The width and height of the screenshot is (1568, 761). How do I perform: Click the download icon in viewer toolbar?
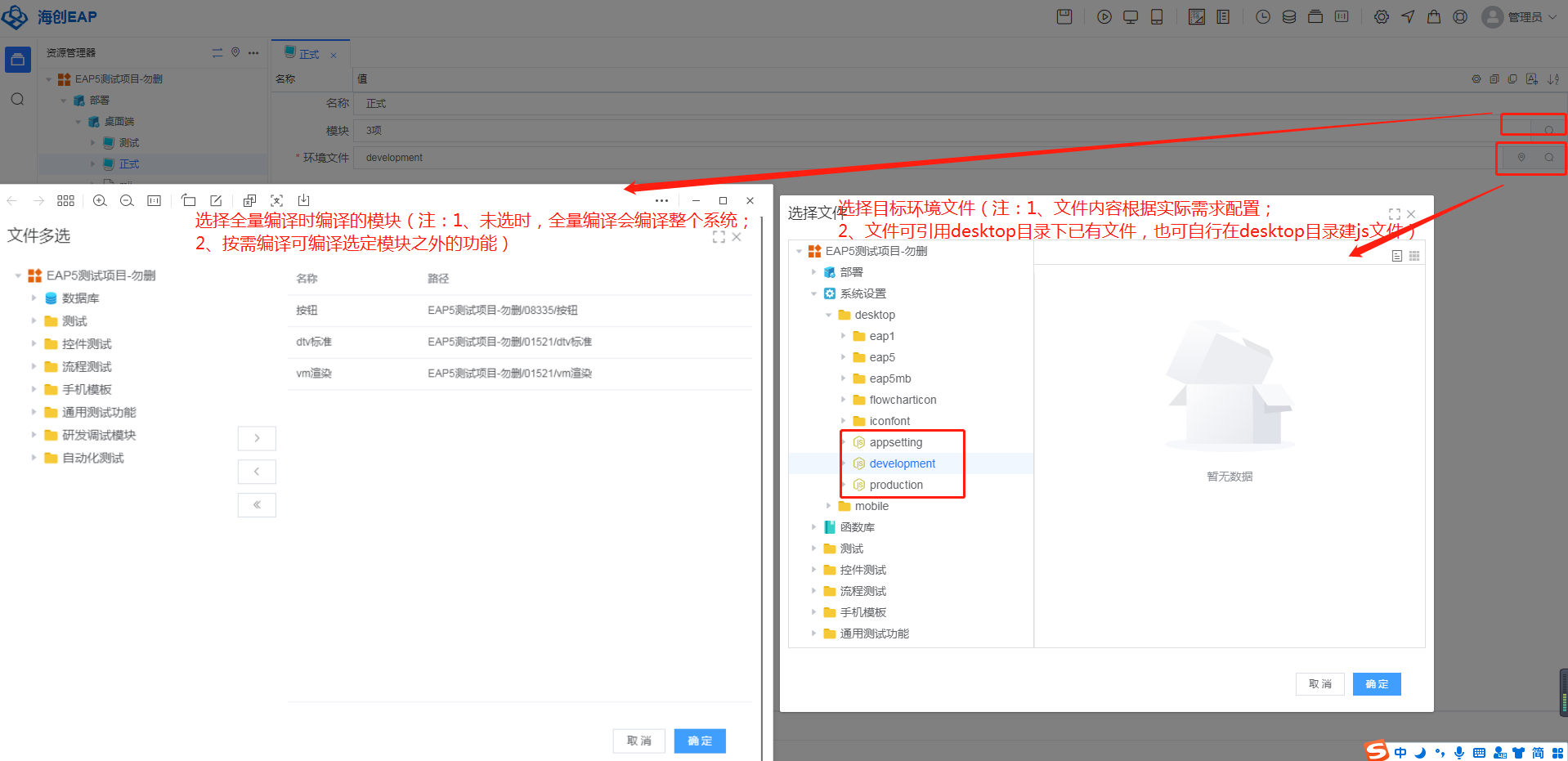(303, 201)
